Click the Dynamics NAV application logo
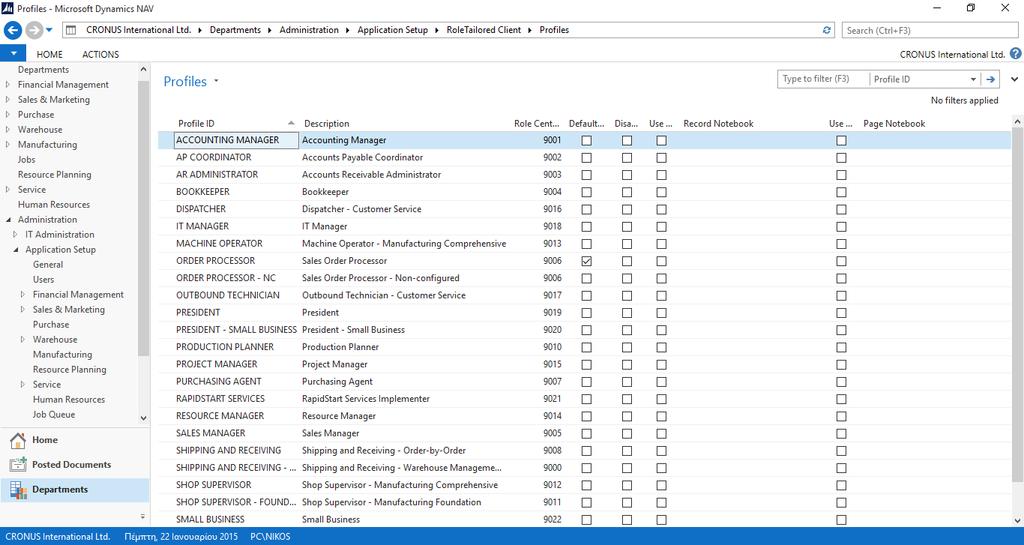Screen dimensions: 1024x545 point(8,8)
